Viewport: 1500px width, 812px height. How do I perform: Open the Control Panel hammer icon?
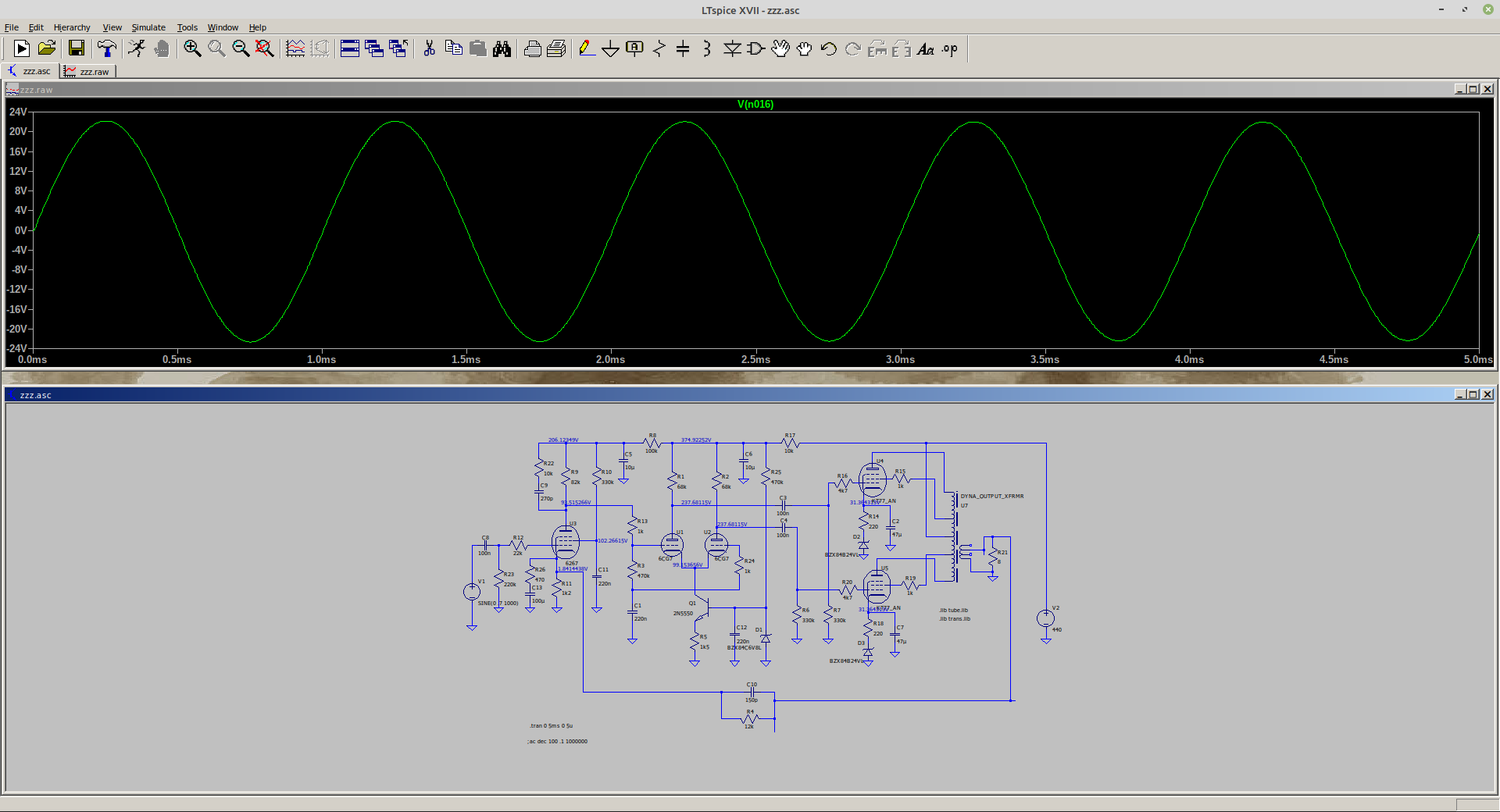click(x=107, y=49)
